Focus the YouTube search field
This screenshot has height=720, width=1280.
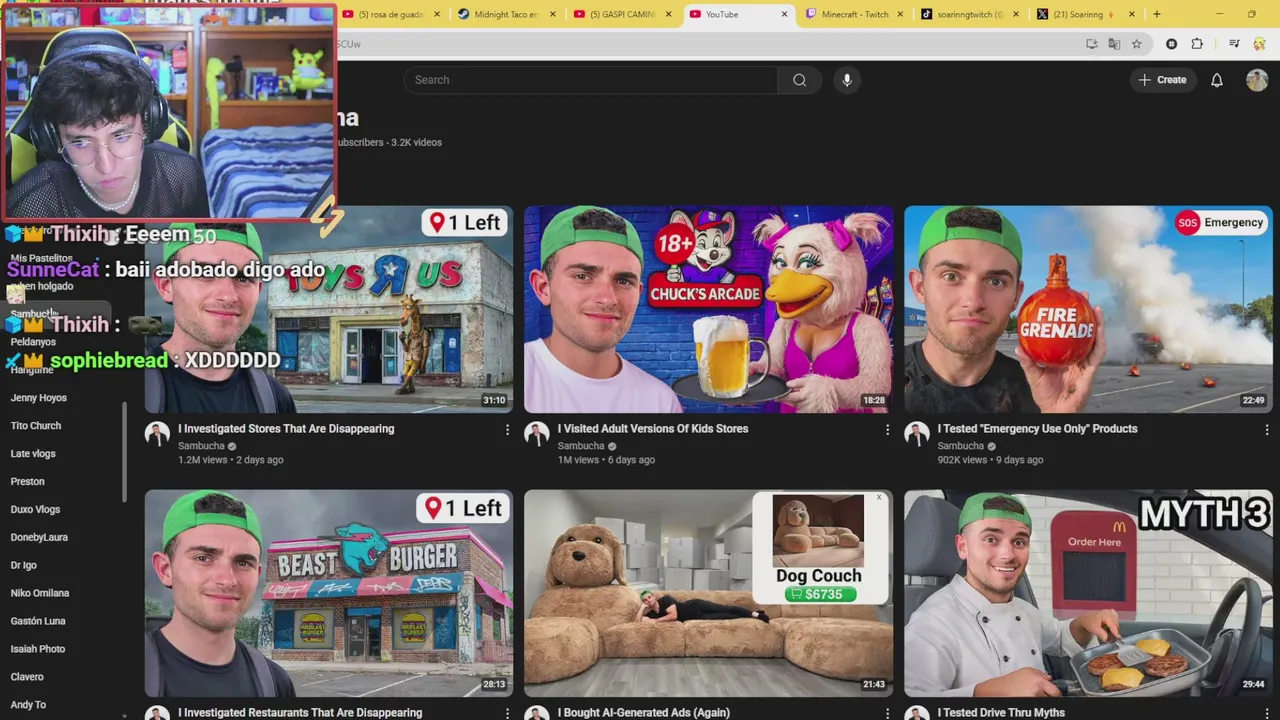click(x=590, y=80)
